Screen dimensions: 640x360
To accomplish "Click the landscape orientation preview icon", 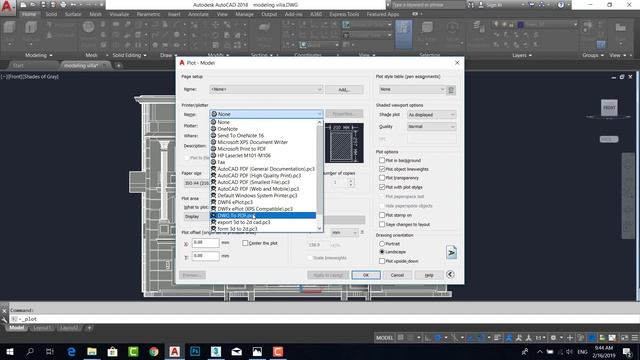I will [x=451, y=252].
